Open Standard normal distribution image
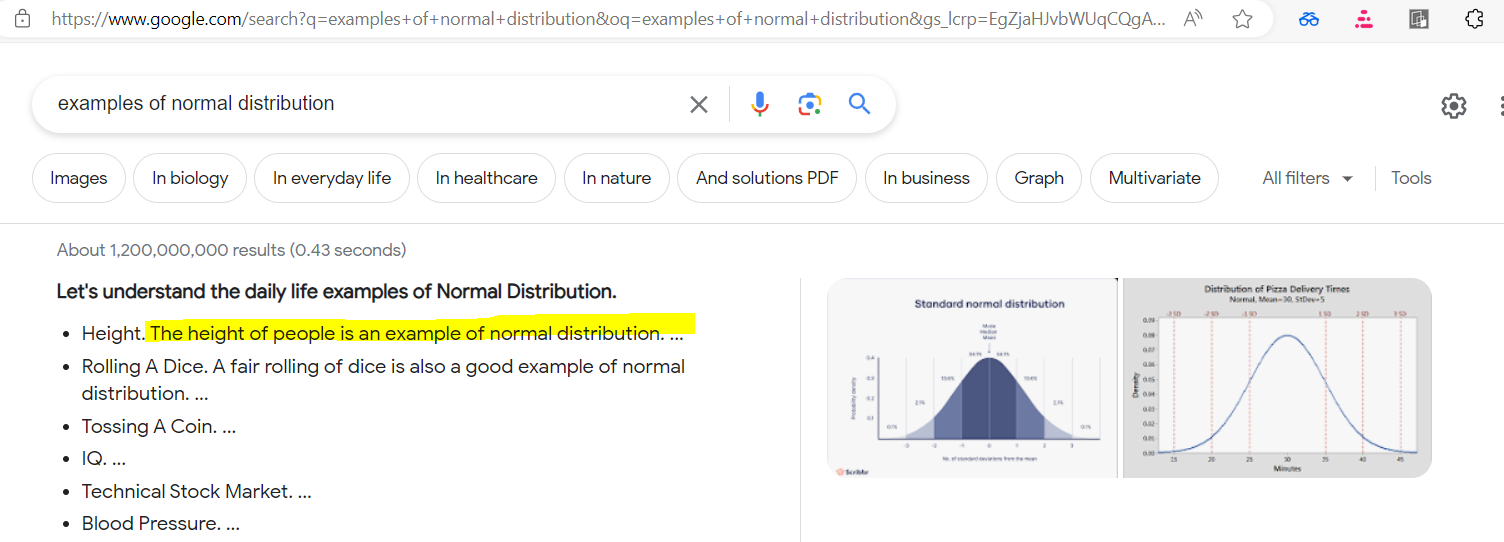This screenshot has height=542, width=1504. tap(971, 378)
